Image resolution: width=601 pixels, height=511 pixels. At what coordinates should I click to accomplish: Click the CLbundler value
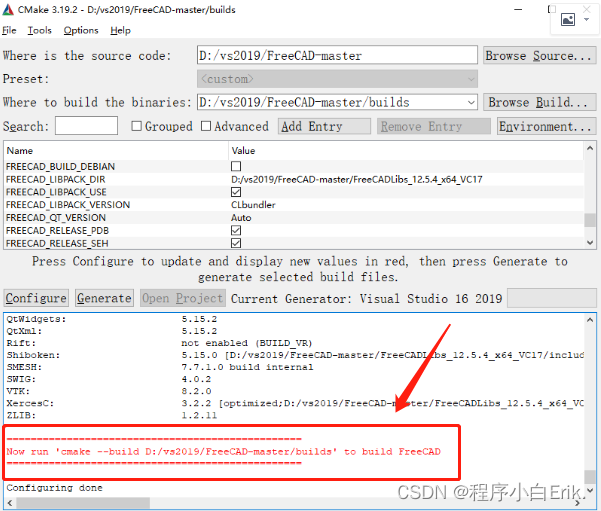[x=253, y=205]
